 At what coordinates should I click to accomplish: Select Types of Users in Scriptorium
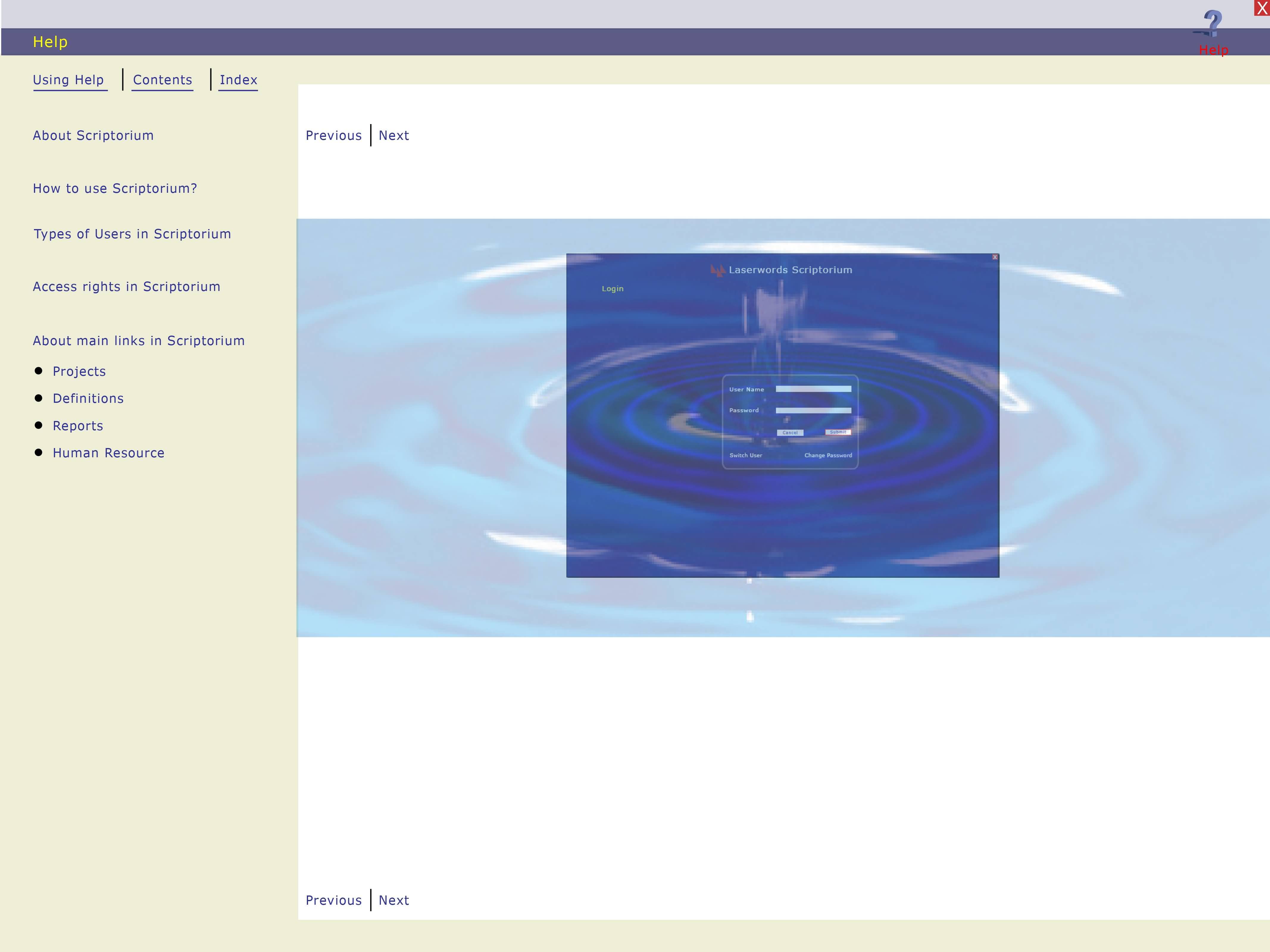132,234
